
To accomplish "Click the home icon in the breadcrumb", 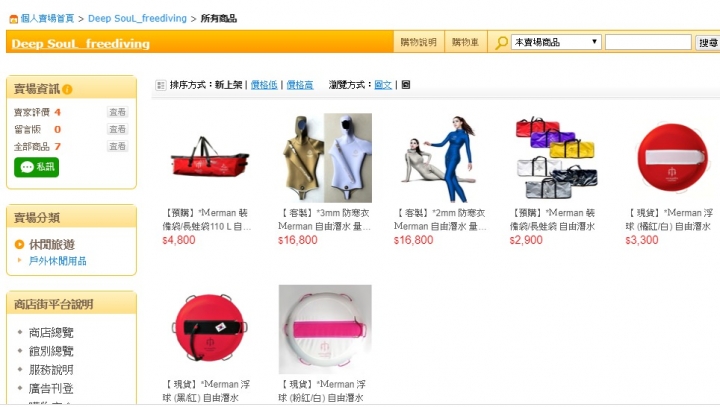I will pos(14,19).
